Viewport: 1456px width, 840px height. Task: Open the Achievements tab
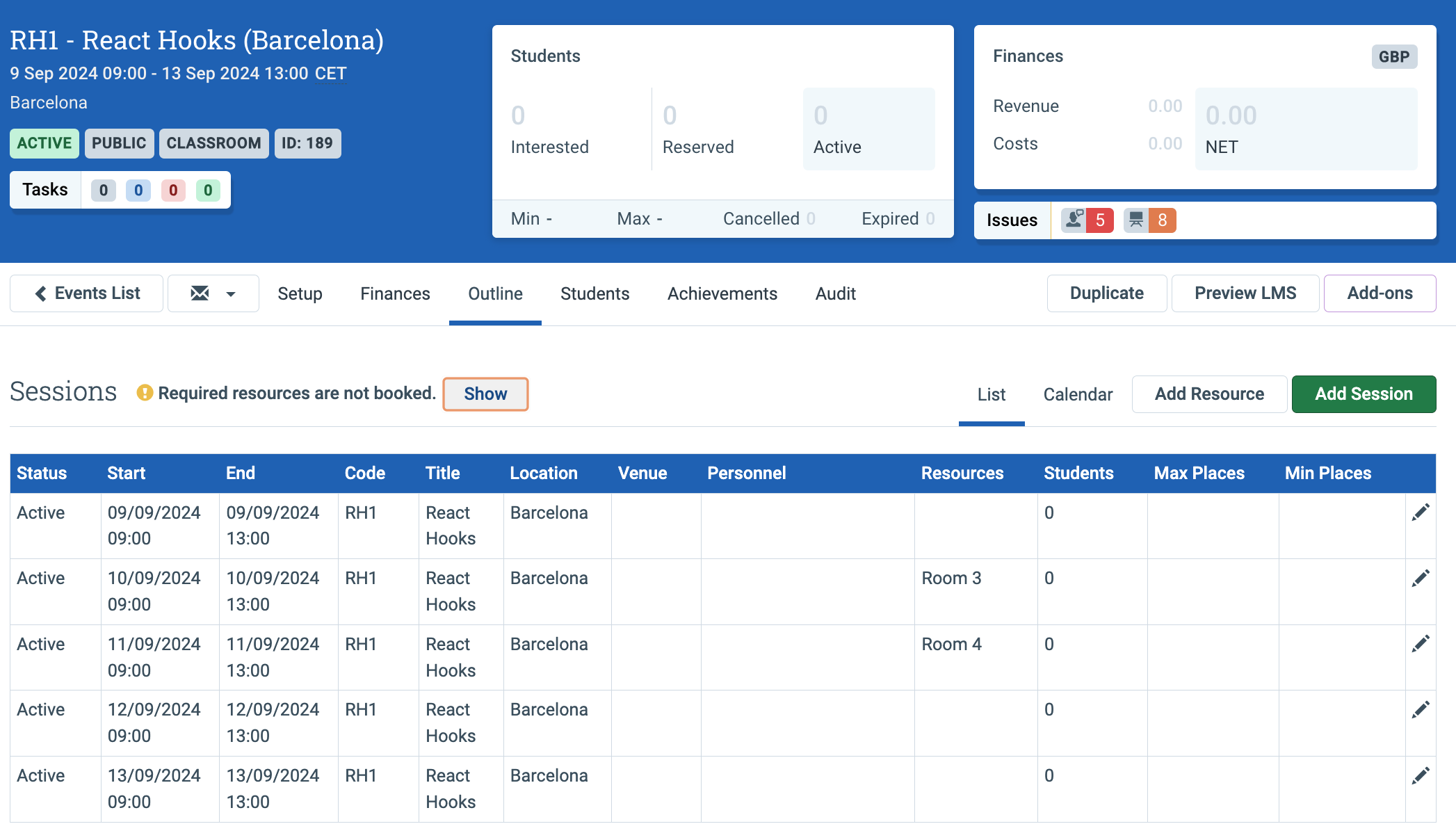722,294
